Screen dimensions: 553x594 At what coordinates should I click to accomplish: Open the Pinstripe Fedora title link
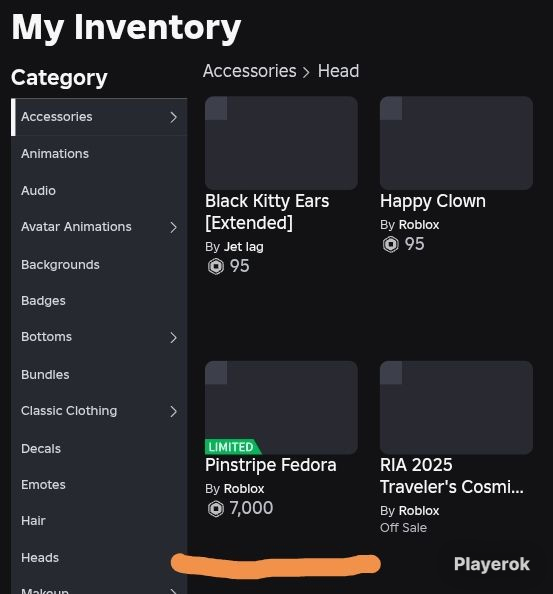point(270,465)
